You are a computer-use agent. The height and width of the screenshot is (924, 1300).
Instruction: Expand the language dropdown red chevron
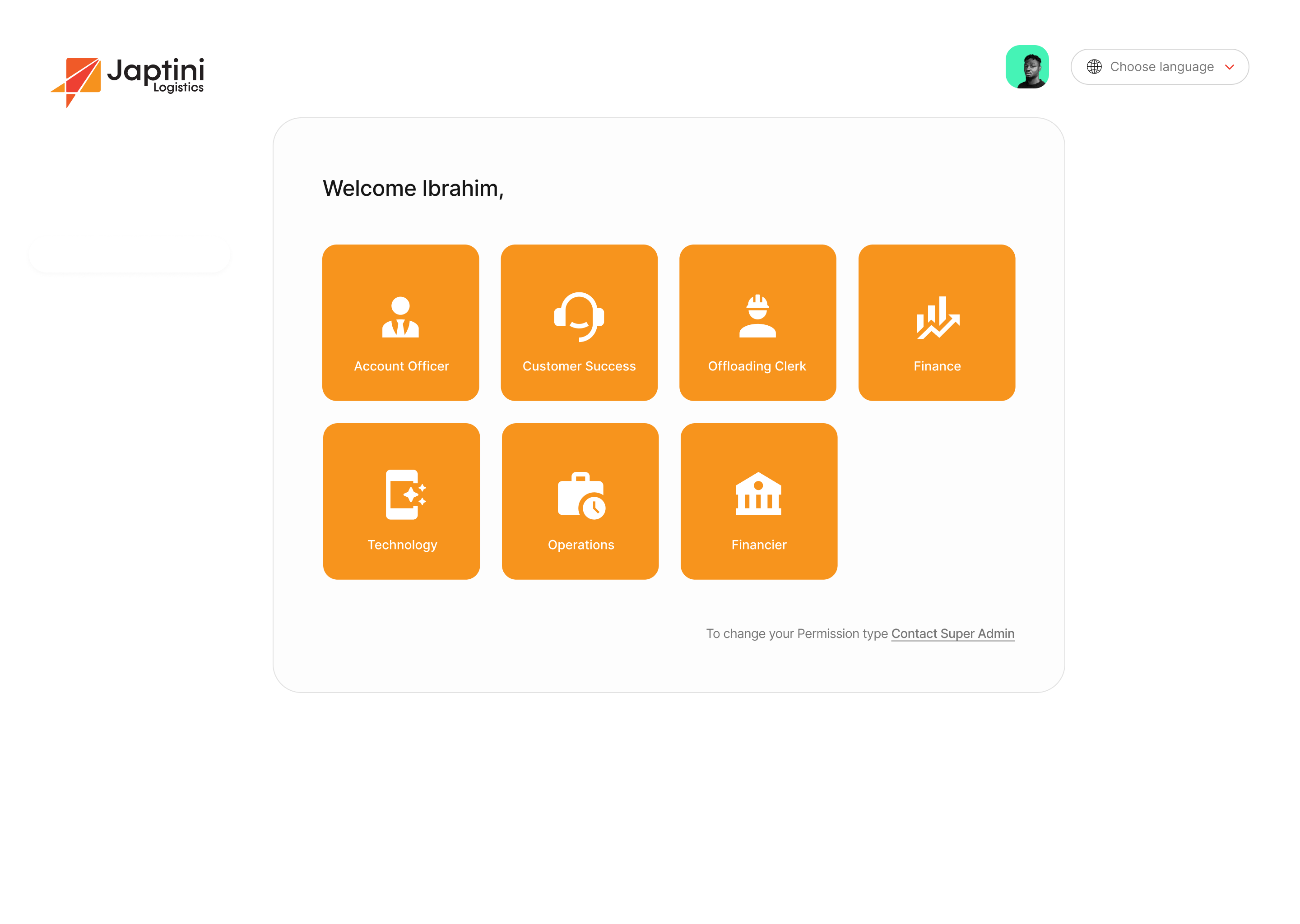(x=1229, y=67)
